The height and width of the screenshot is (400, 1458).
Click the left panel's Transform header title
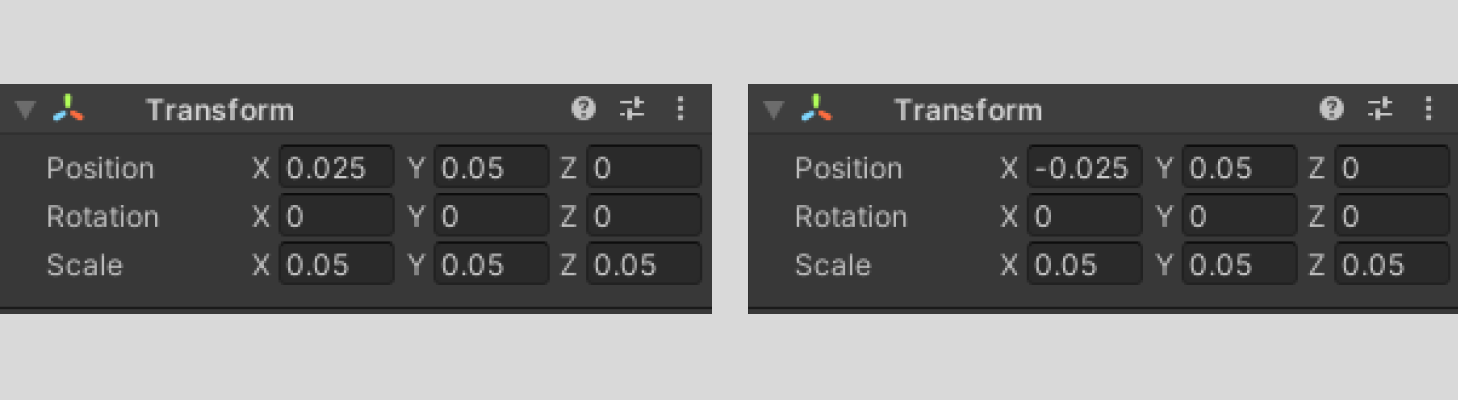220,110
